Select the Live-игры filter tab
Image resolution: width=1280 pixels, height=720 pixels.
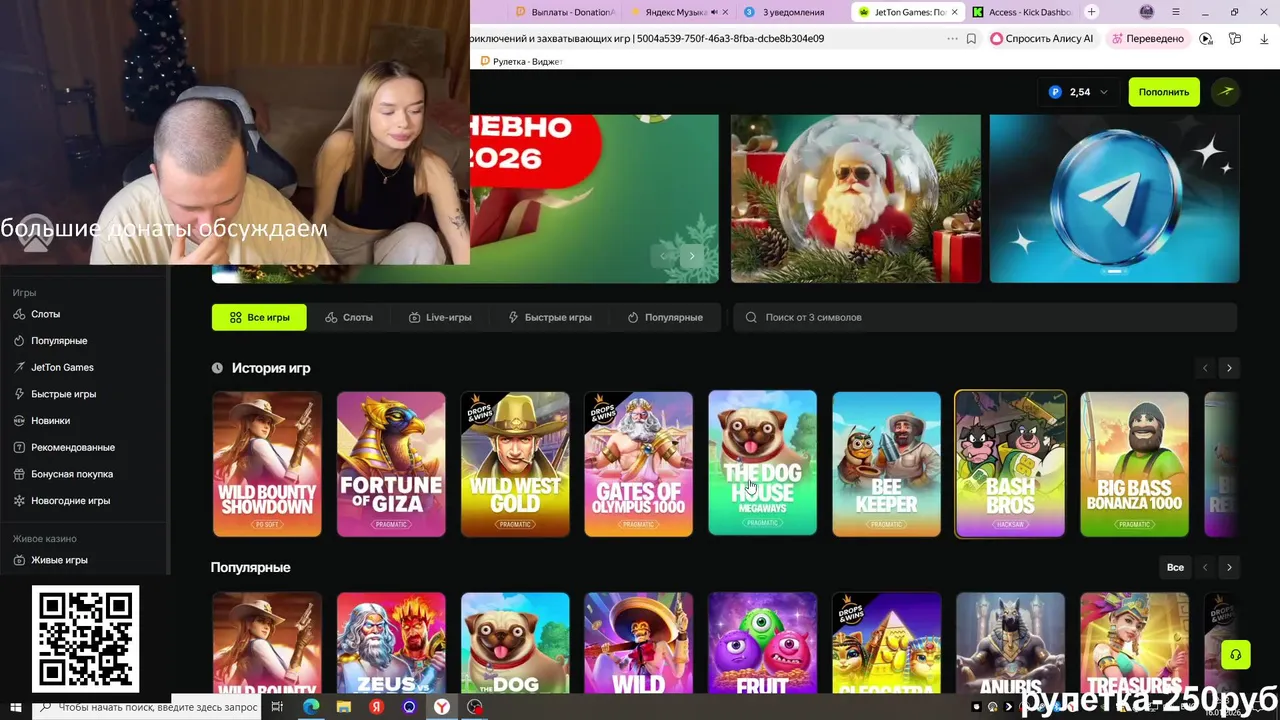tap(440, 317)
